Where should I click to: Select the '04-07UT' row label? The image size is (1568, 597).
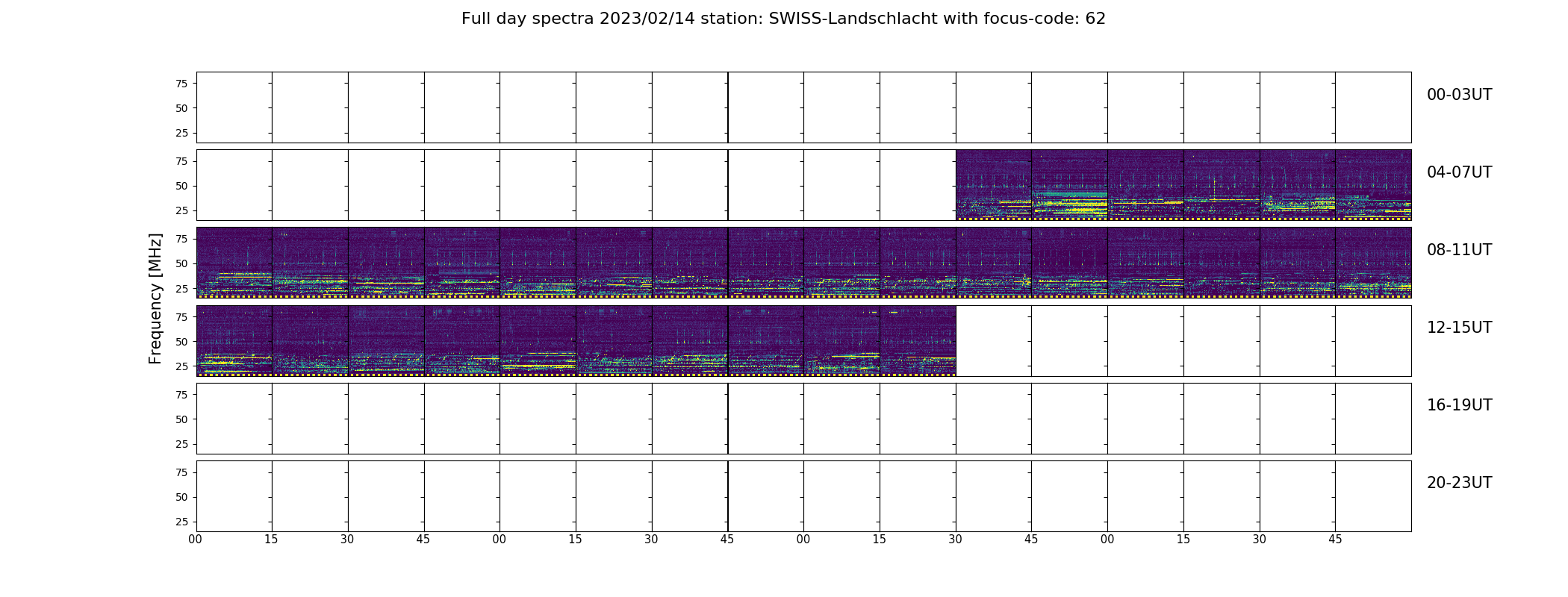pos(1459,172)
